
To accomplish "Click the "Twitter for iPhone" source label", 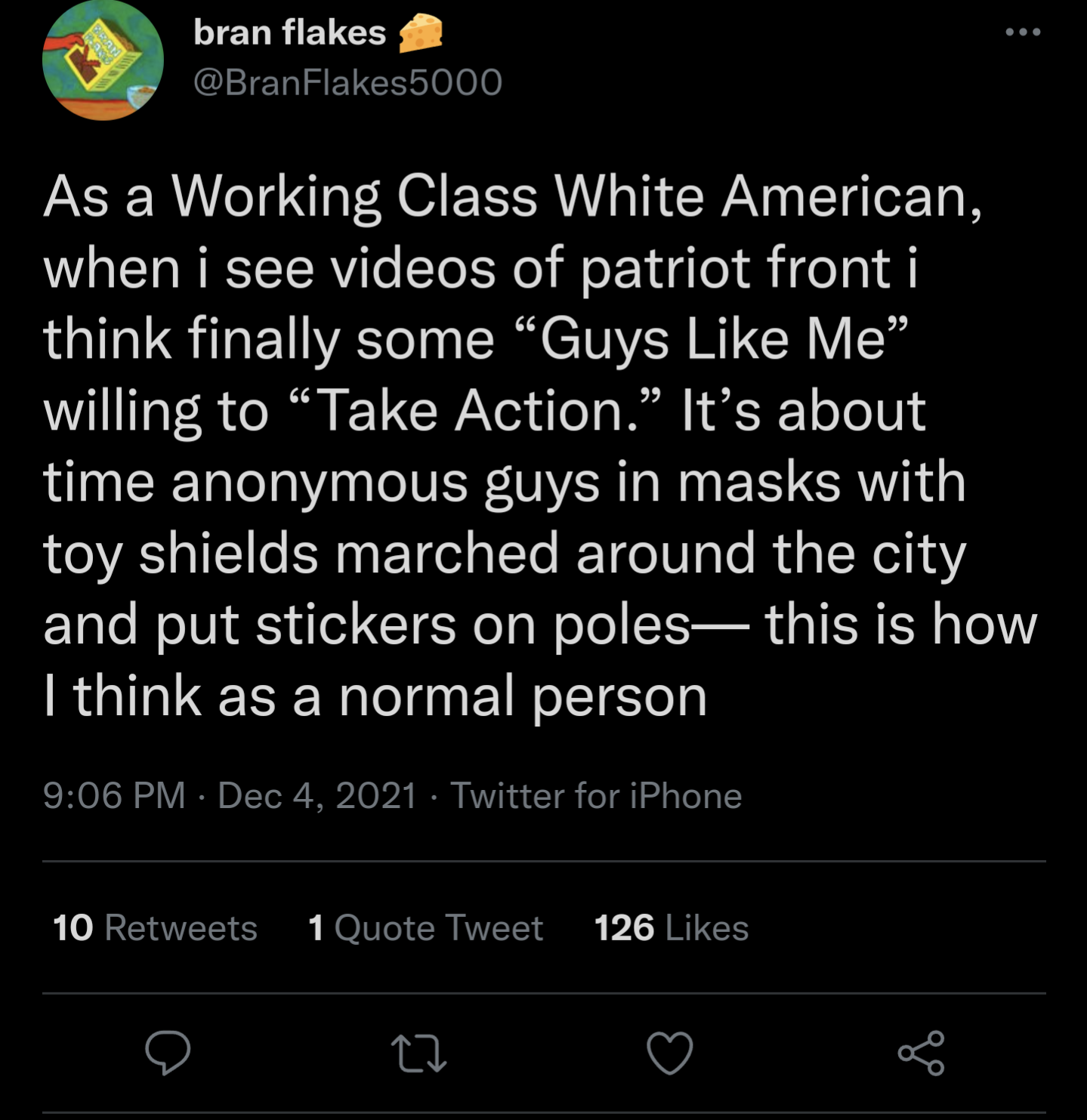I will pos(596,795).
